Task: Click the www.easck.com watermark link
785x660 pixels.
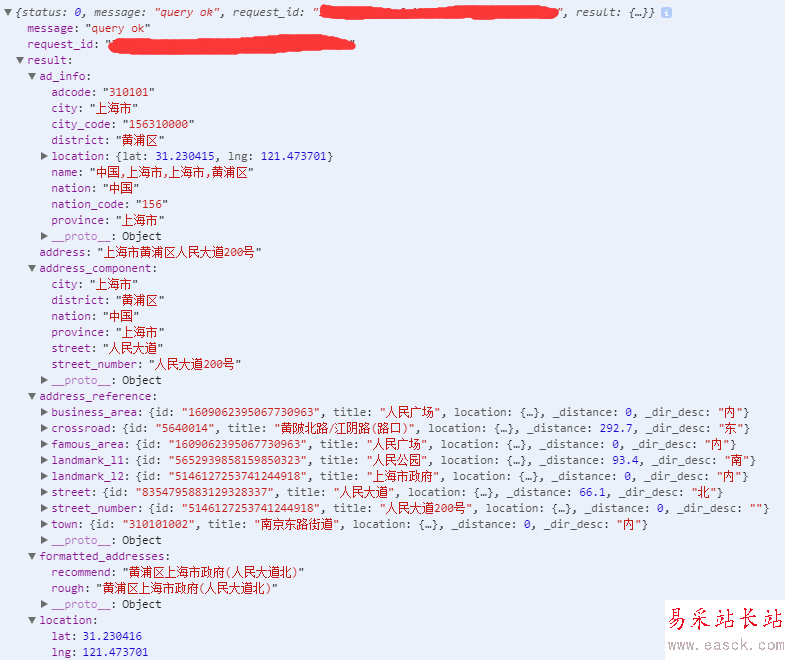Action: 726,645
